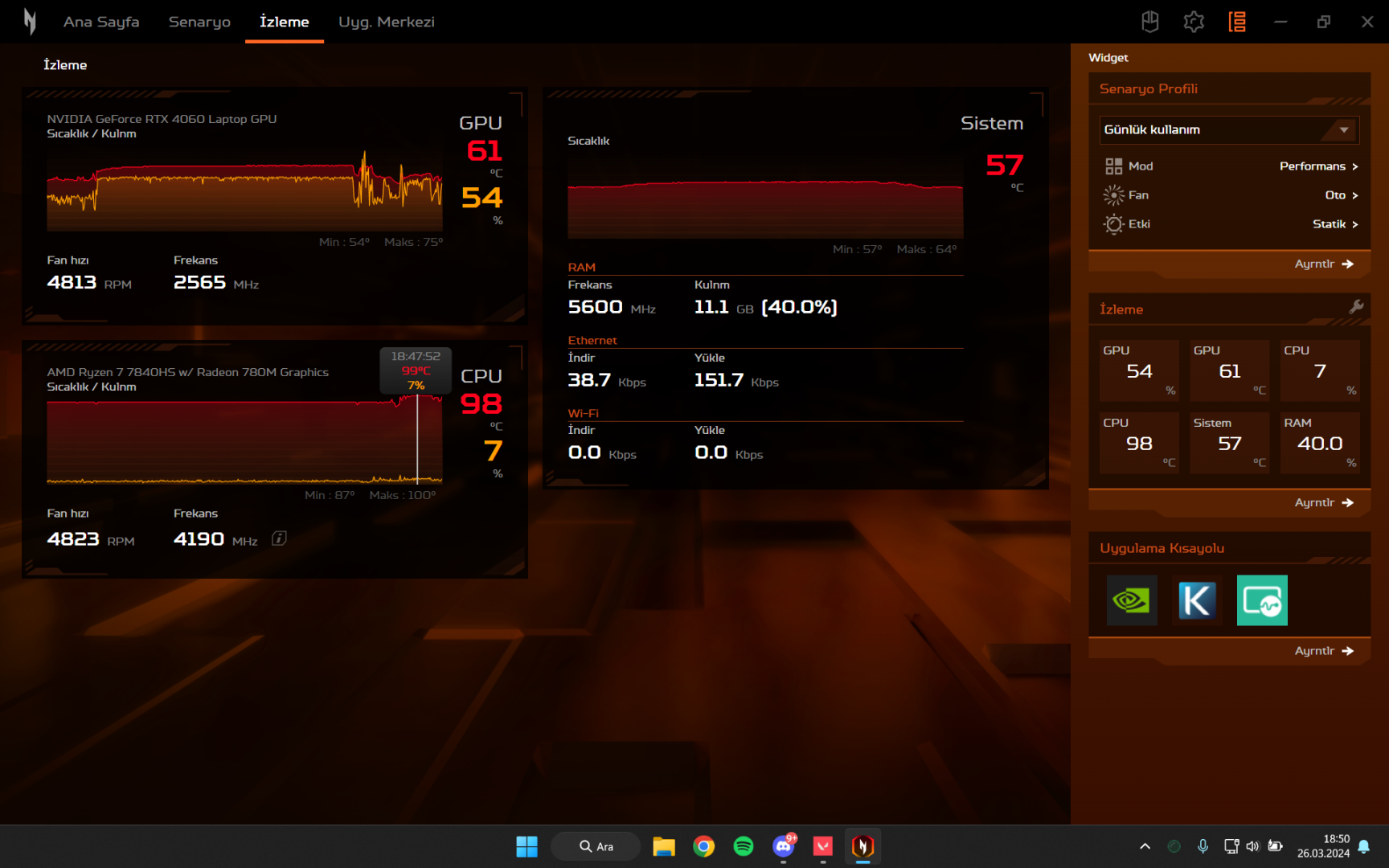Screen dimensions: 1389x868
Task: Click the RAM frequency value 5600
Action: coord(595,307)
